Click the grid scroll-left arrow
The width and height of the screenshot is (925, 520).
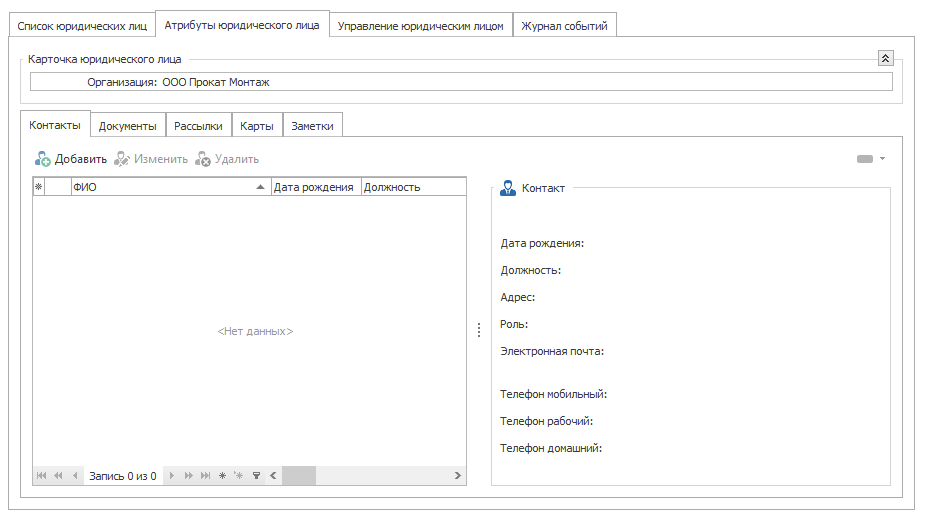273,476
